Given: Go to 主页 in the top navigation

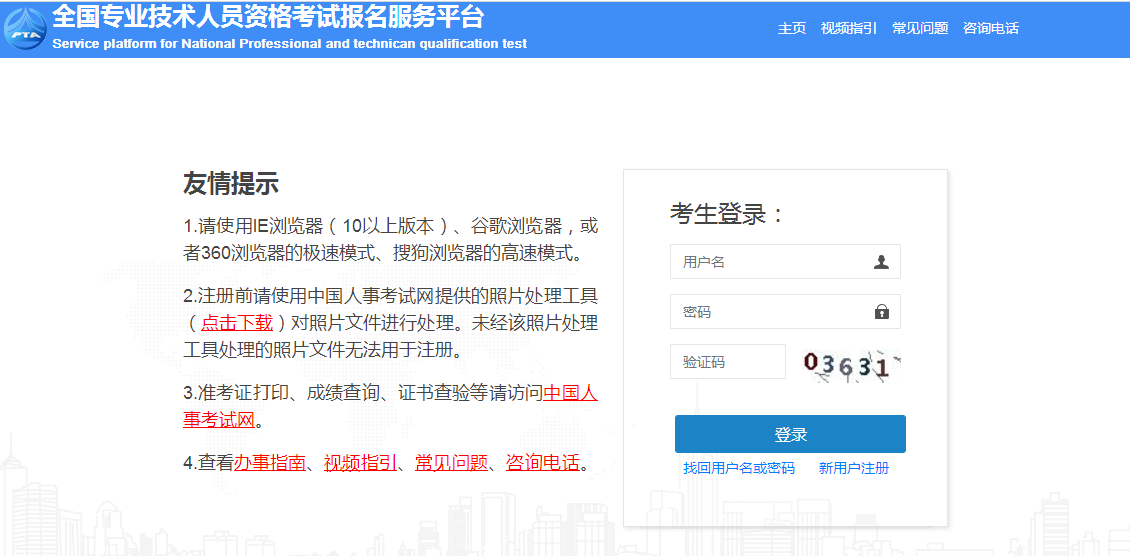Looking at the screenshot, I should point(792,28).
